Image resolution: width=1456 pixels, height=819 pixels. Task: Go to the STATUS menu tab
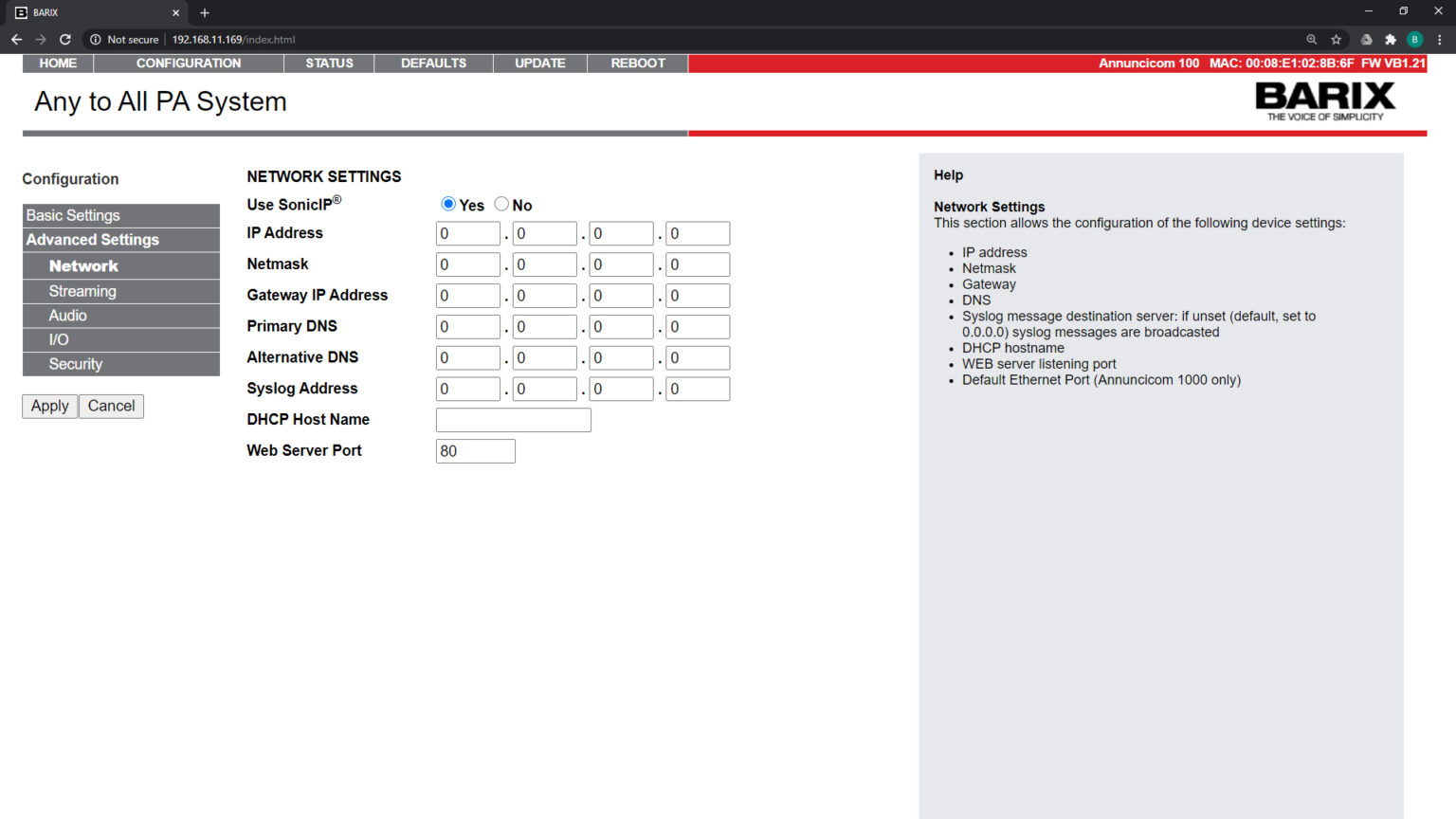click(x=329, y=64)
